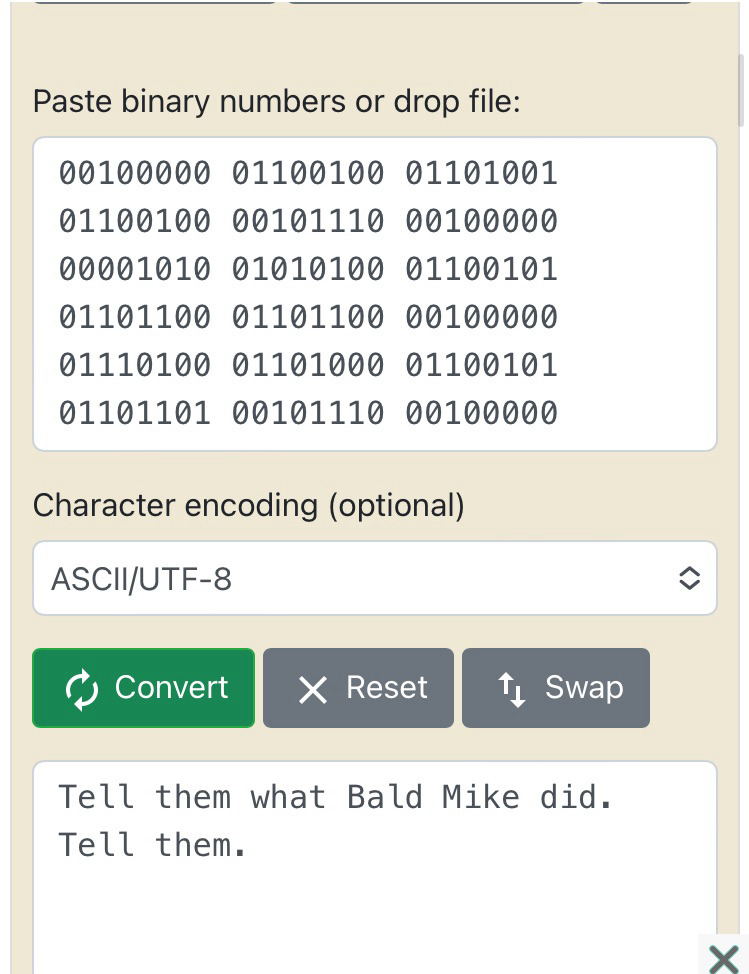Click the chevron icon on the encoding selector
This screenshot has height=974, width=749.
click(x=690, y=578)
